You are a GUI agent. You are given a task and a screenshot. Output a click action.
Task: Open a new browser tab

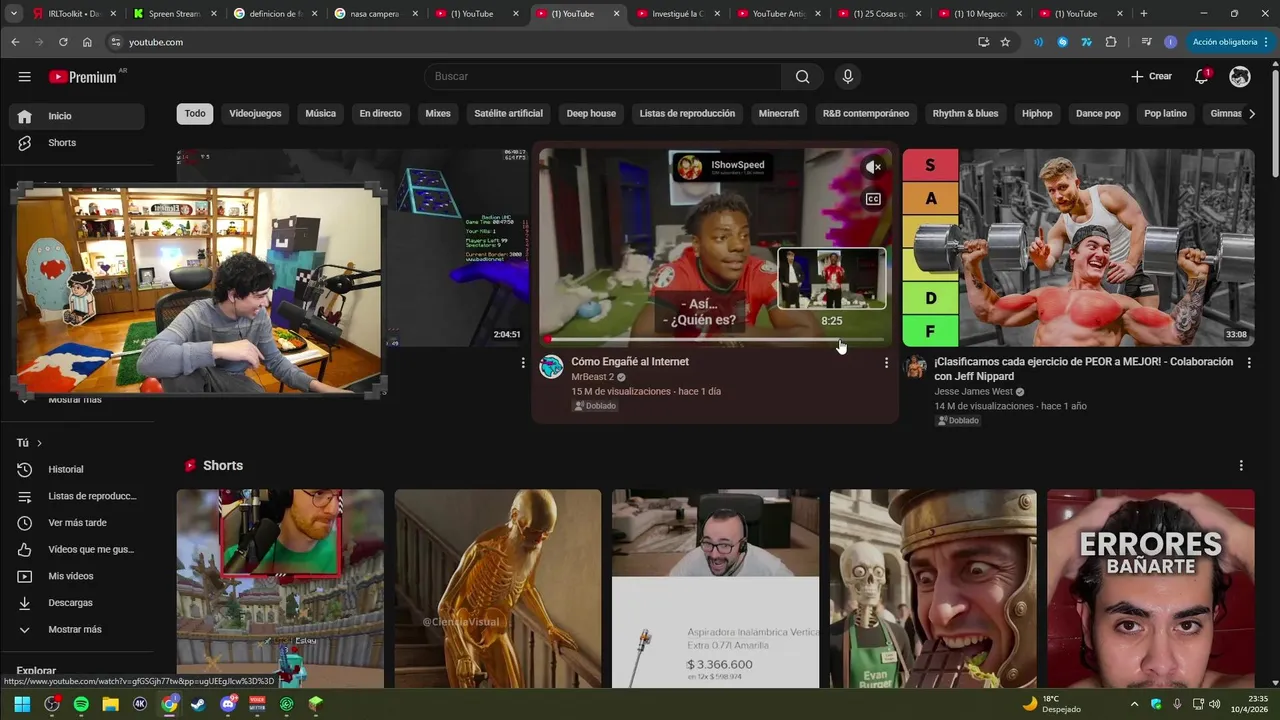click(1144, 14)
